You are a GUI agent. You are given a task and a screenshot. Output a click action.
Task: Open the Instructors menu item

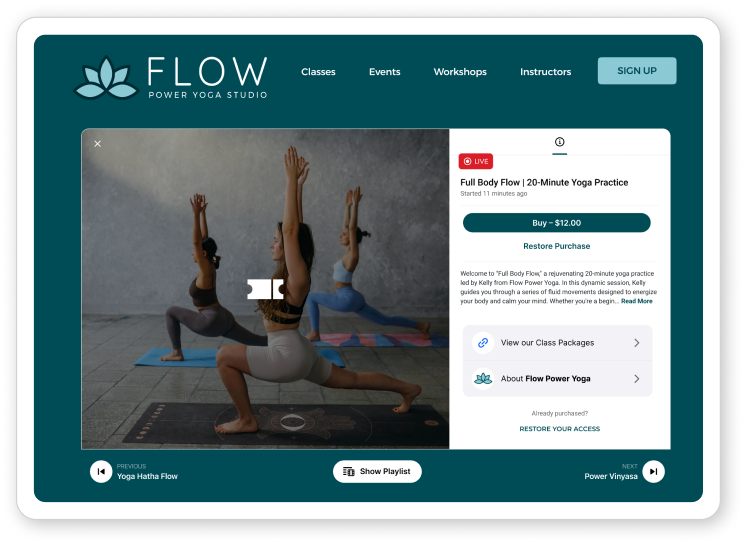tap(545, 72)
